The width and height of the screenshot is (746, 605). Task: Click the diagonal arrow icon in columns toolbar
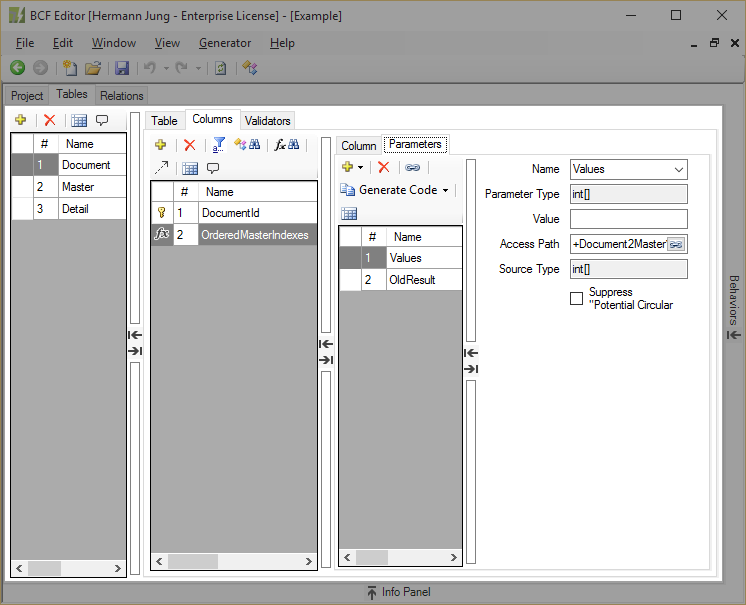tap(161, 167)
